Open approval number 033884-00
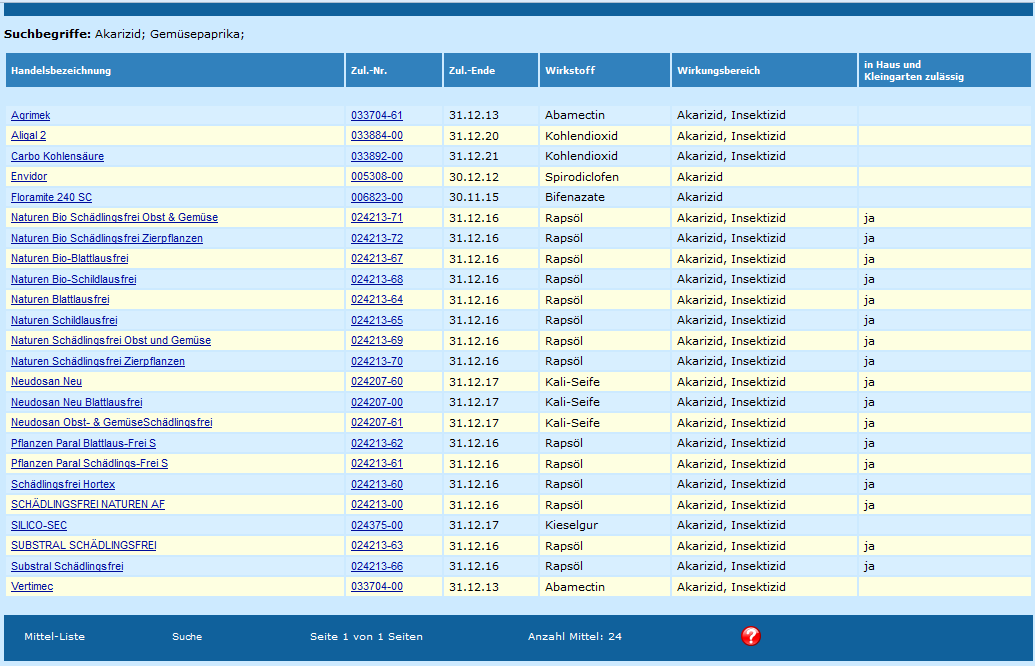Viewport: 1035px width, 666px height. click(377, 135)
